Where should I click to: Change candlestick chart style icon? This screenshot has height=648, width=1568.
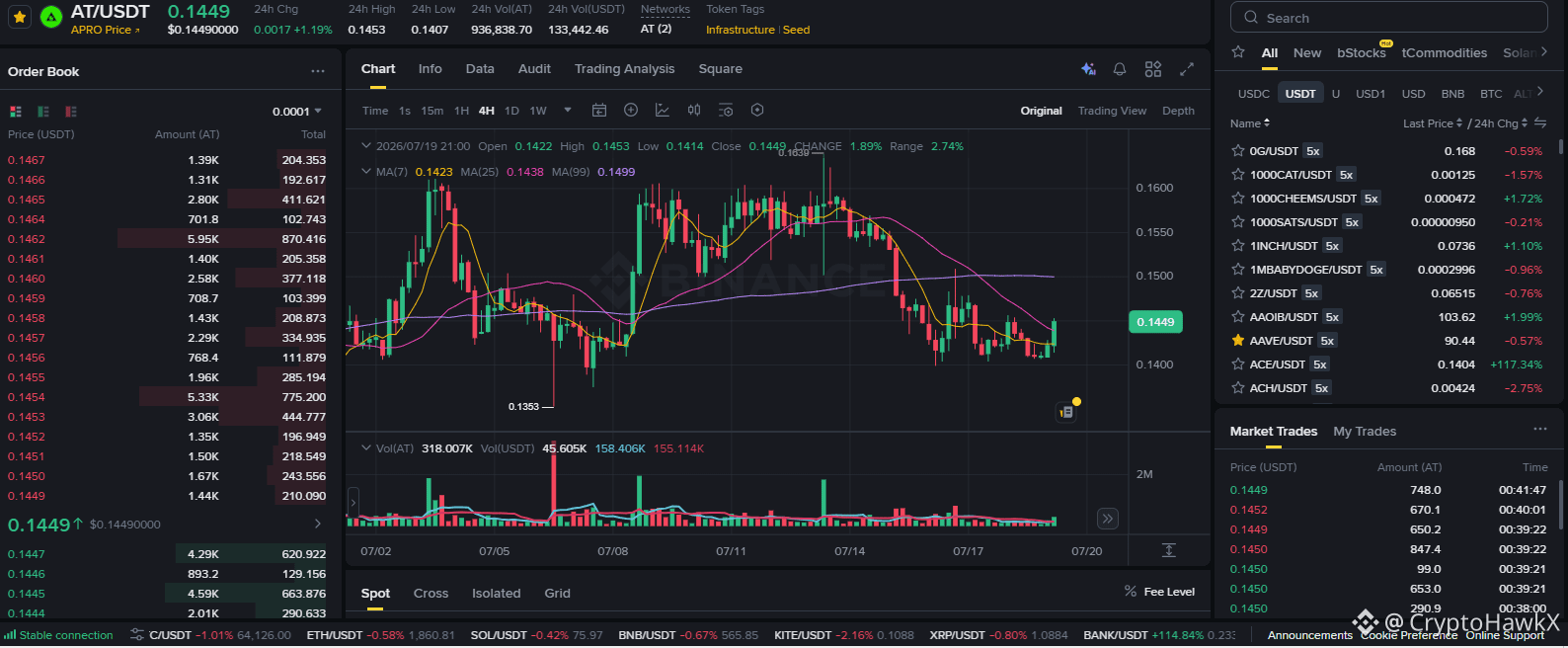tap(694, 110)
